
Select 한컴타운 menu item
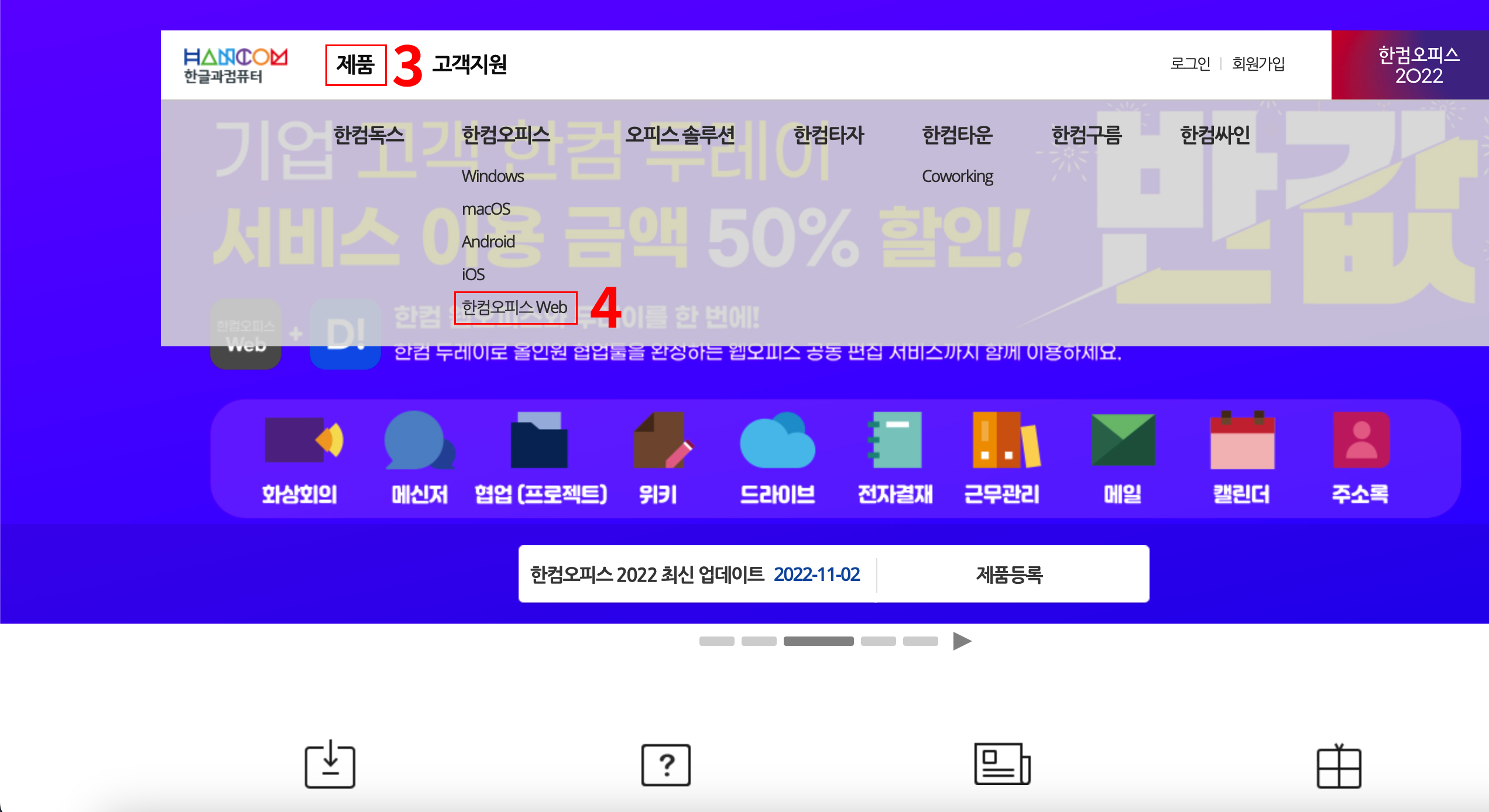(958, 135)
